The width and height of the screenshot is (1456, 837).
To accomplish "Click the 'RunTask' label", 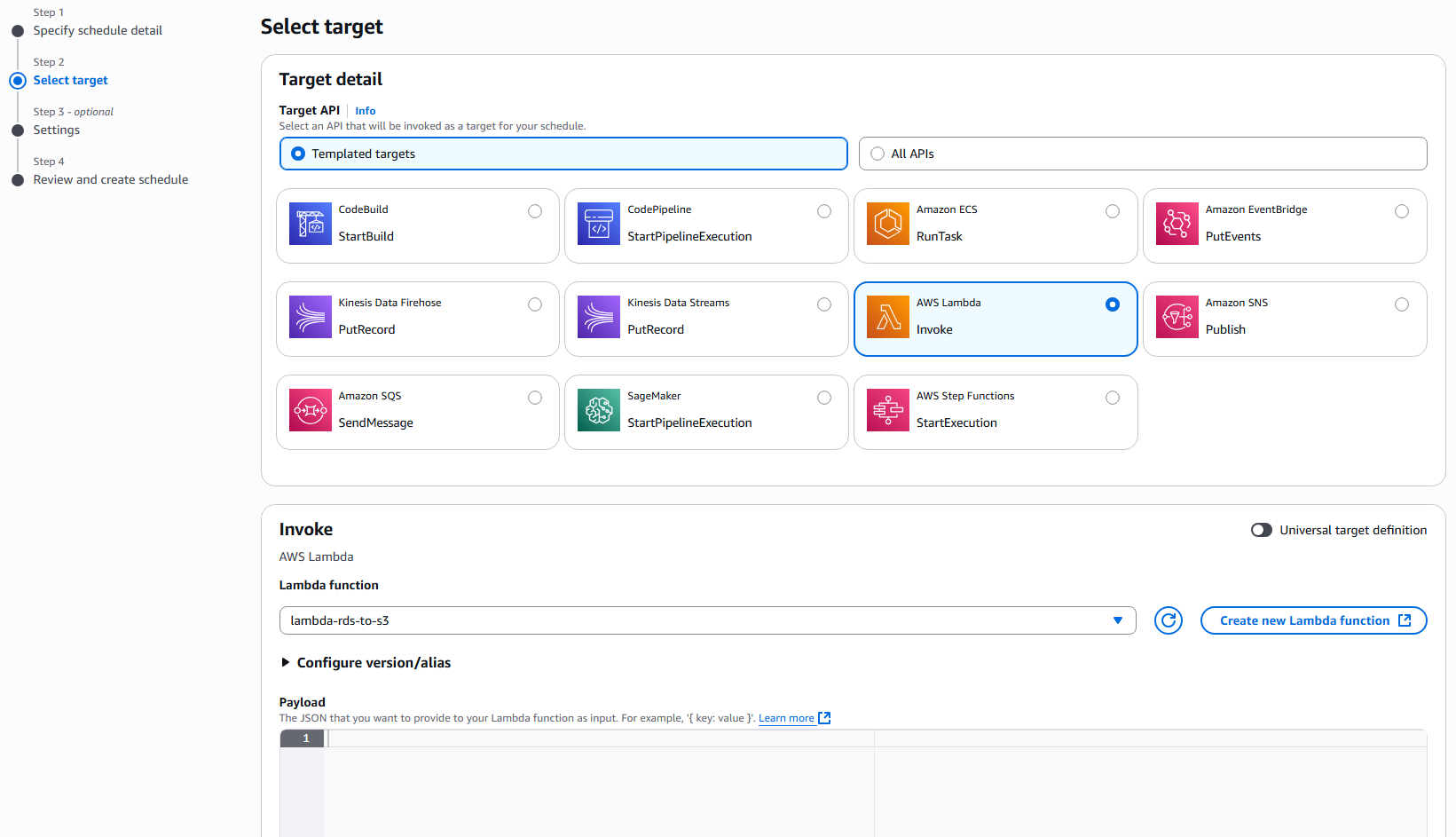I will point(939,236).
